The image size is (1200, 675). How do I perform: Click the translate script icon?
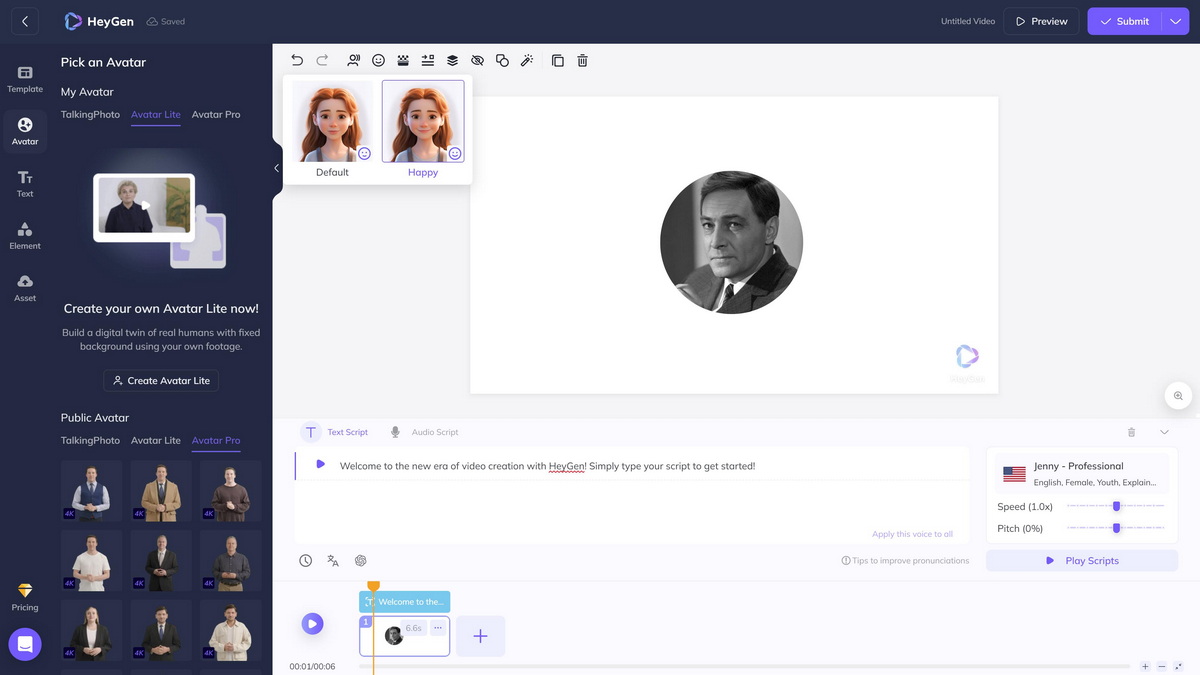pos(333,561)
